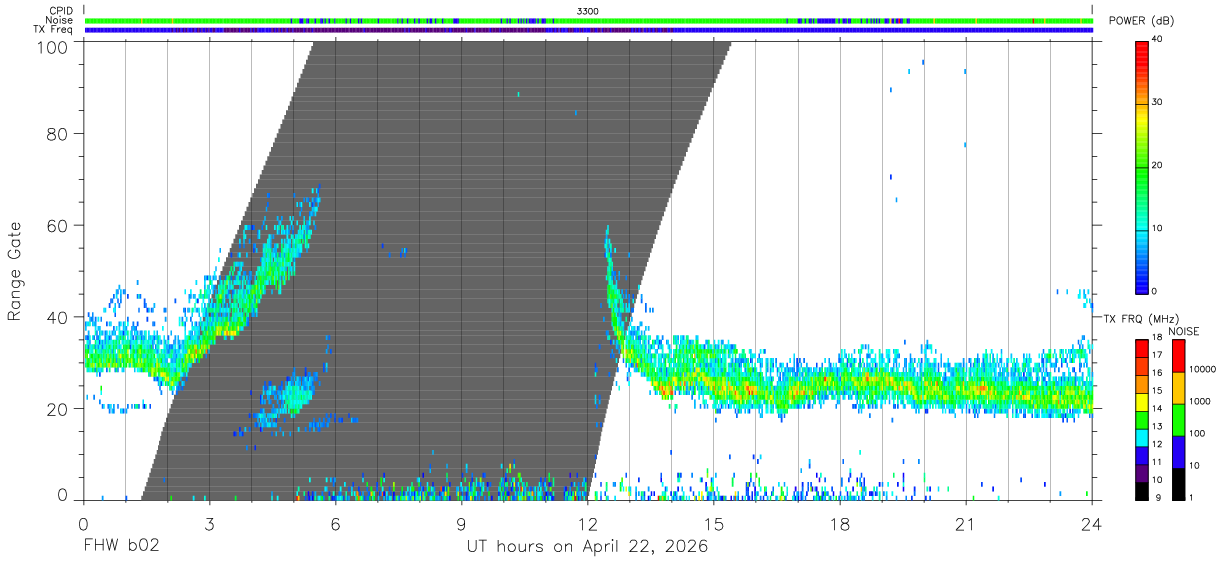
Task: Click the black swatch of the TX FRQ color bar
Action: 1142,491
